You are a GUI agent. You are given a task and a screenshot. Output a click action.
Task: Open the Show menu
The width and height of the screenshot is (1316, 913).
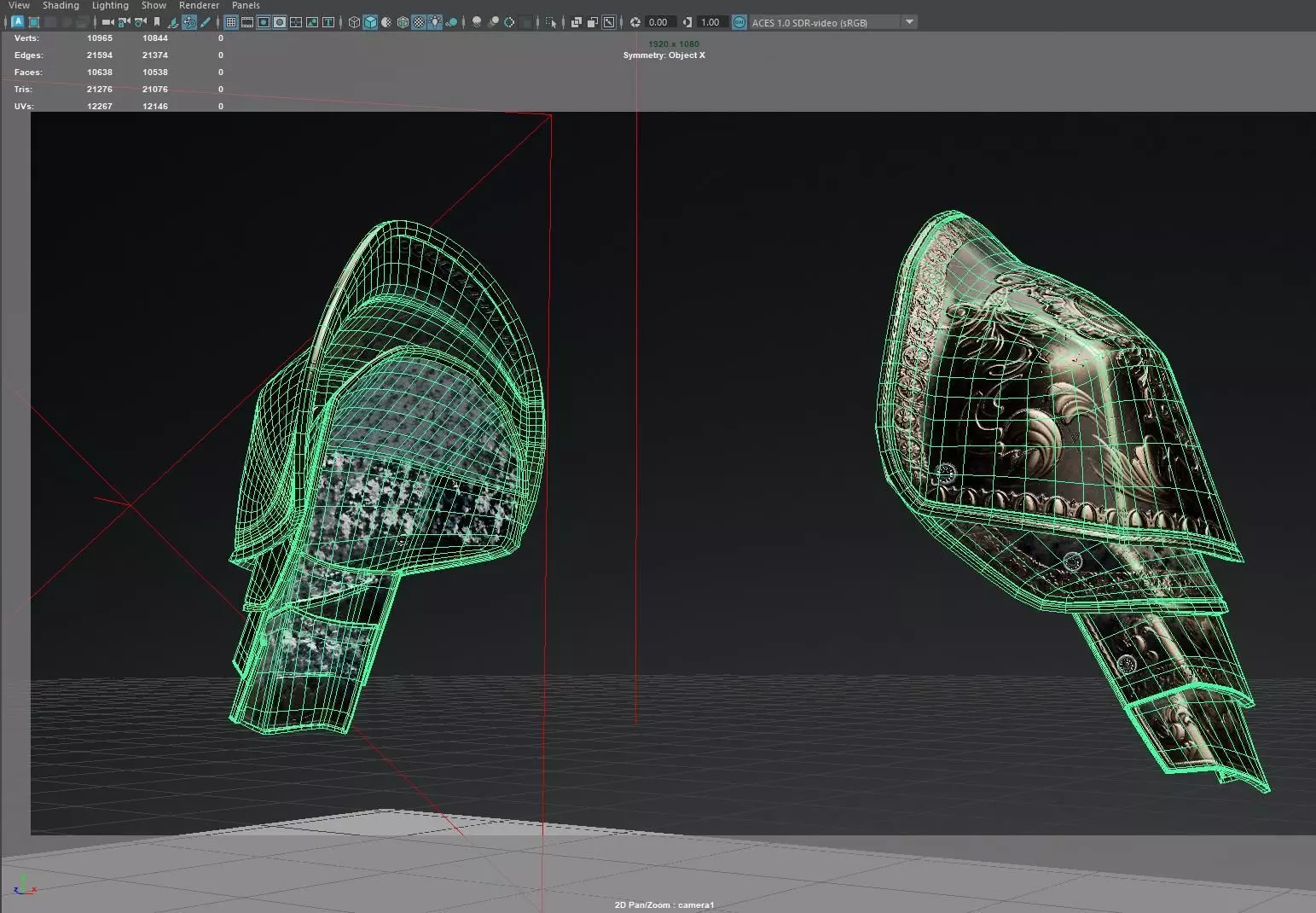154,5
